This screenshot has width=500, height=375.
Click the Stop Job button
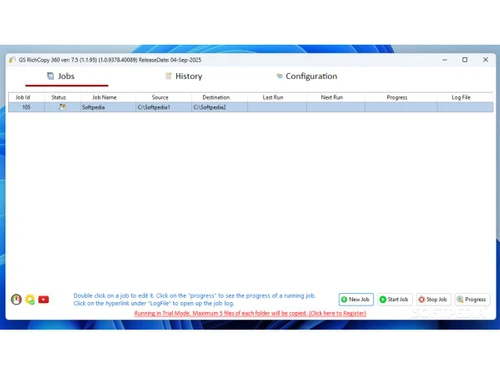[x=434, y=299]
